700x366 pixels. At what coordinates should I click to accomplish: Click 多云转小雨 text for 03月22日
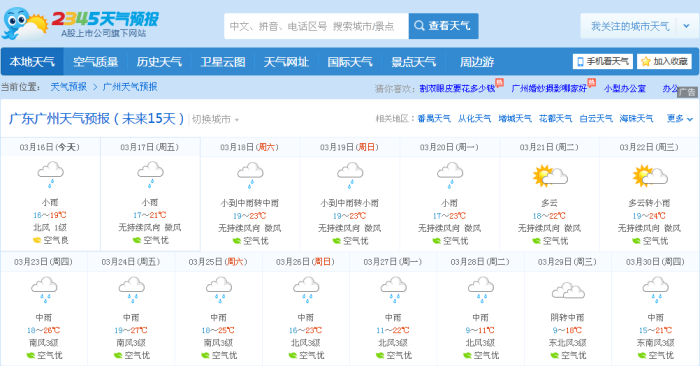(x=650, y=203)
